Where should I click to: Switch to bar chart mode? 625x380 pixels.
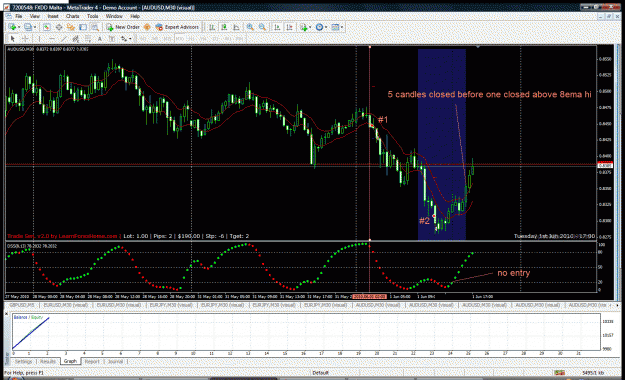pyautogui.click(x=212, y=27)
